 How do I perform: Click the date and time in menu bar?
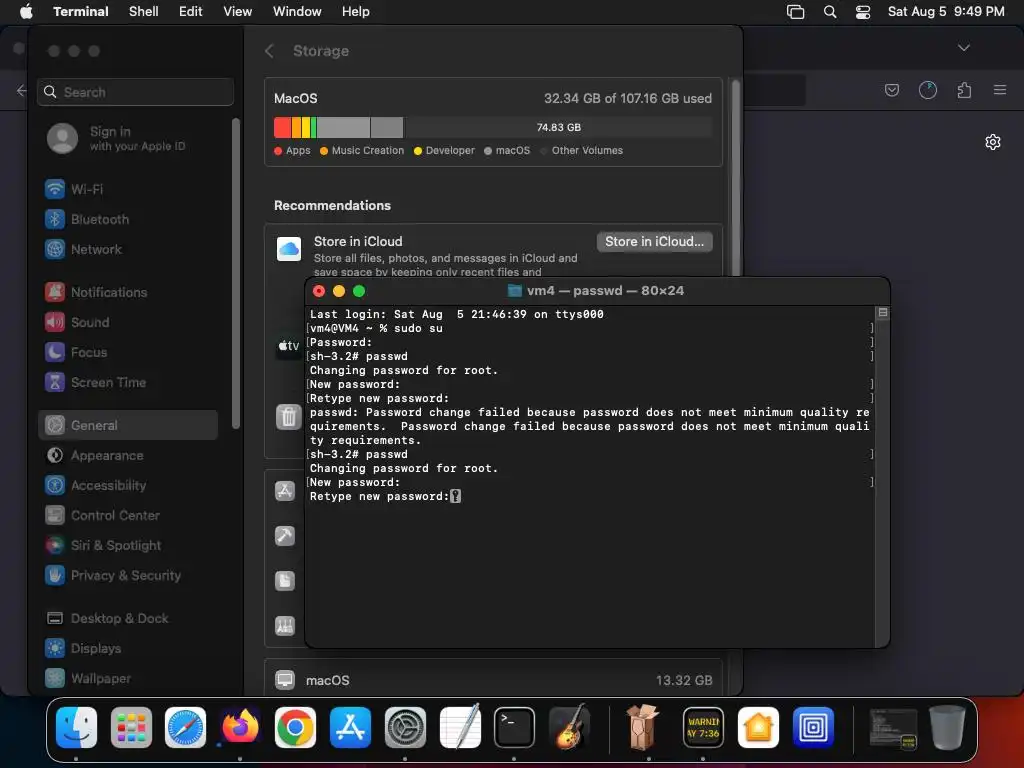tap(946, 11)
